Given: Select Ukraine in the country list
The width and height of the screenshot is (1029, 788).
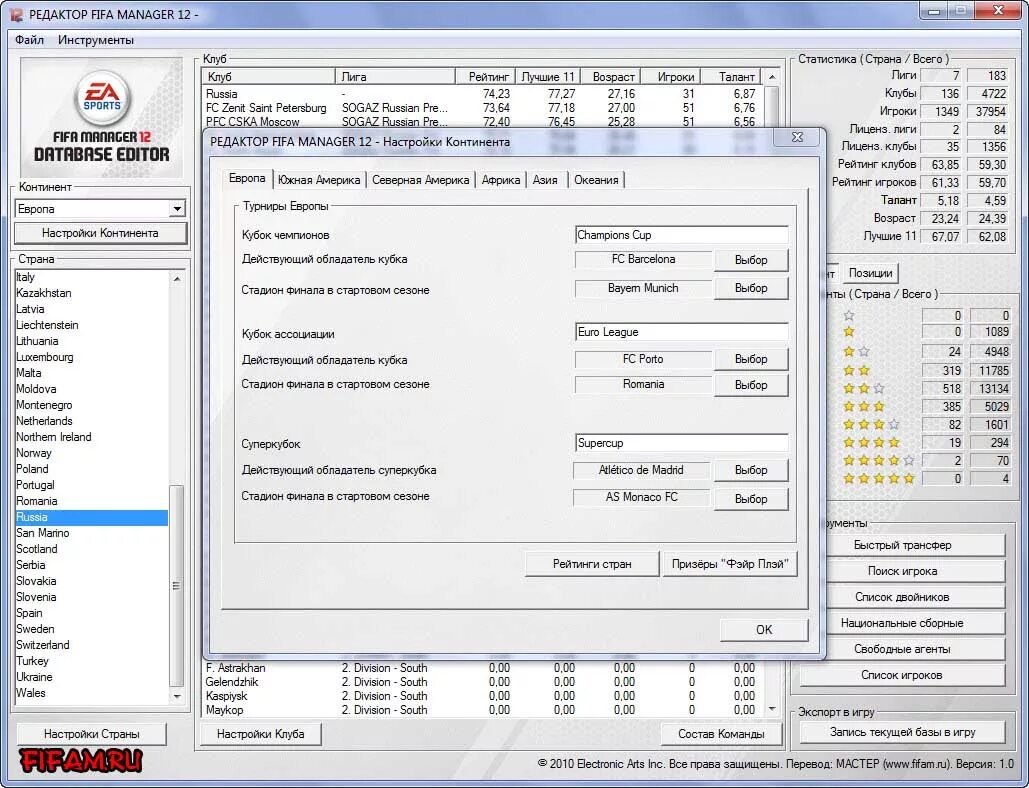Looking at the screenshot, I should tap(91, 677).
